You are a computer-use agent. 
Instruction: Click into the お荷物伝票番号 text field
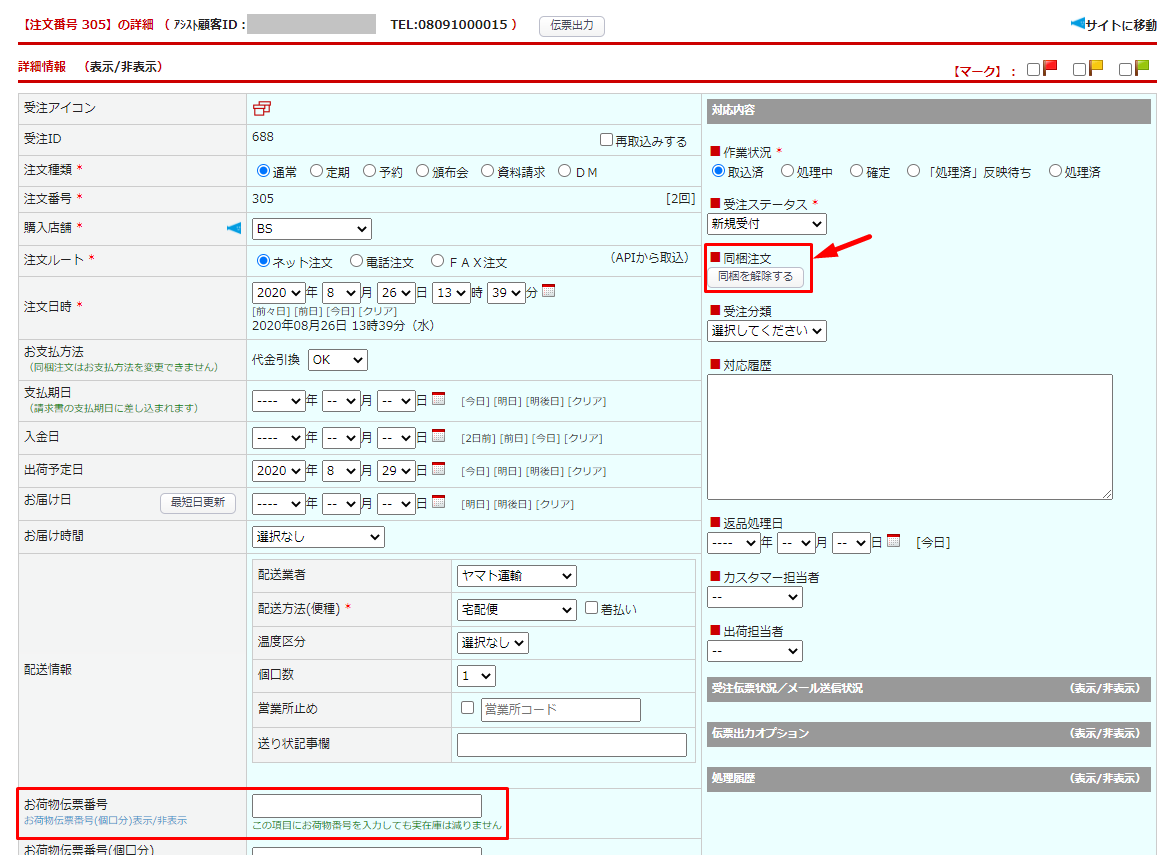[x=367, y=806]
